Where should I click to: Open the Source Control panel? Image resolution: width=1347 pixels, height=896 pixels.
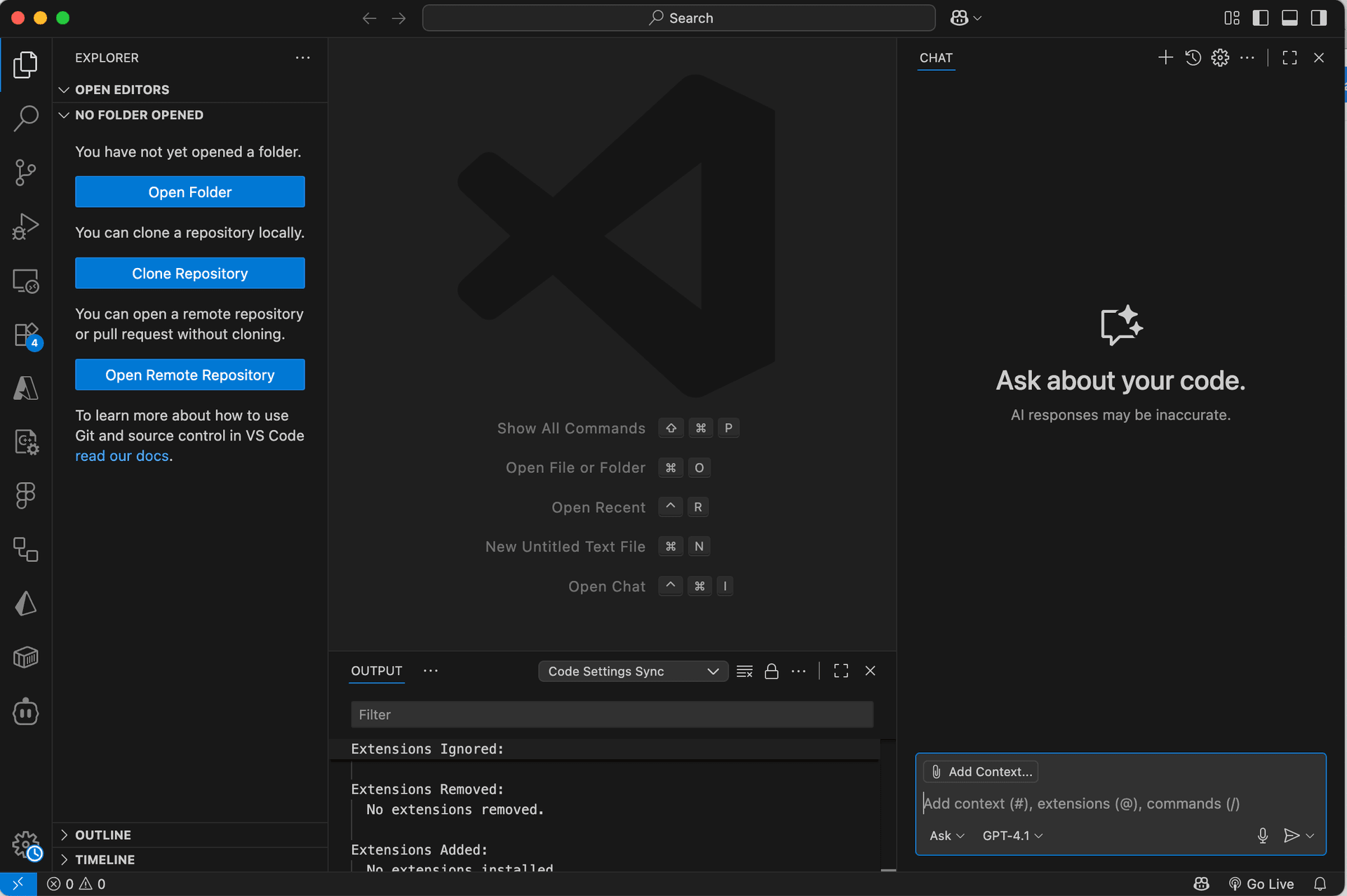coord(26,172)
